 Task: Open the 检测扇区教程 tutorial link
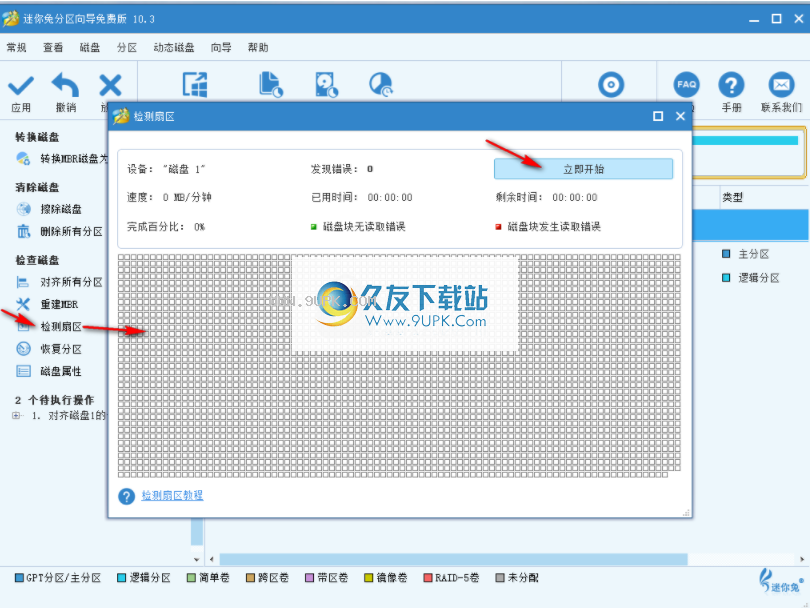coord(173,495)
